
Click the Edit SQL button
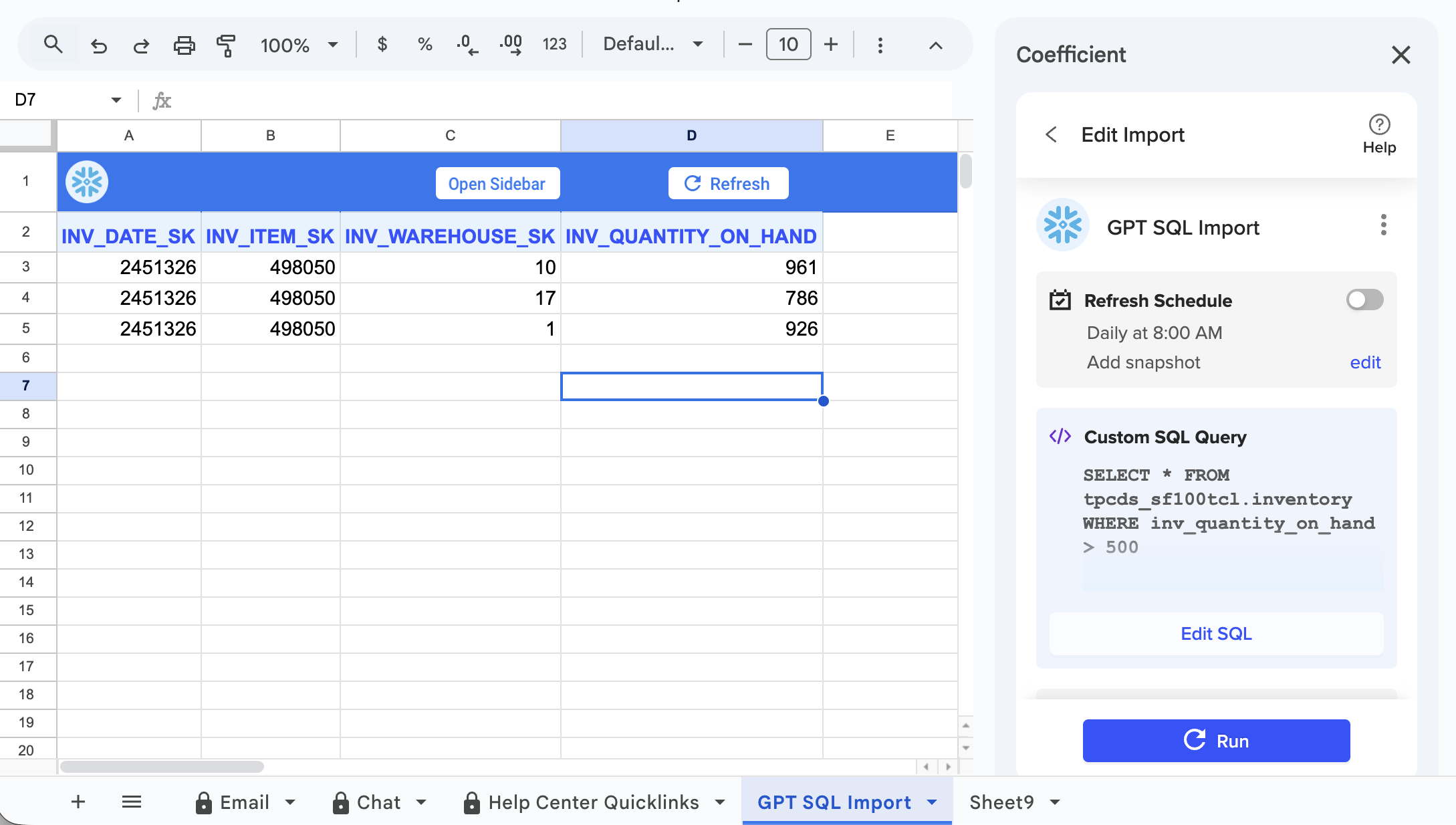click(1216, 634)
